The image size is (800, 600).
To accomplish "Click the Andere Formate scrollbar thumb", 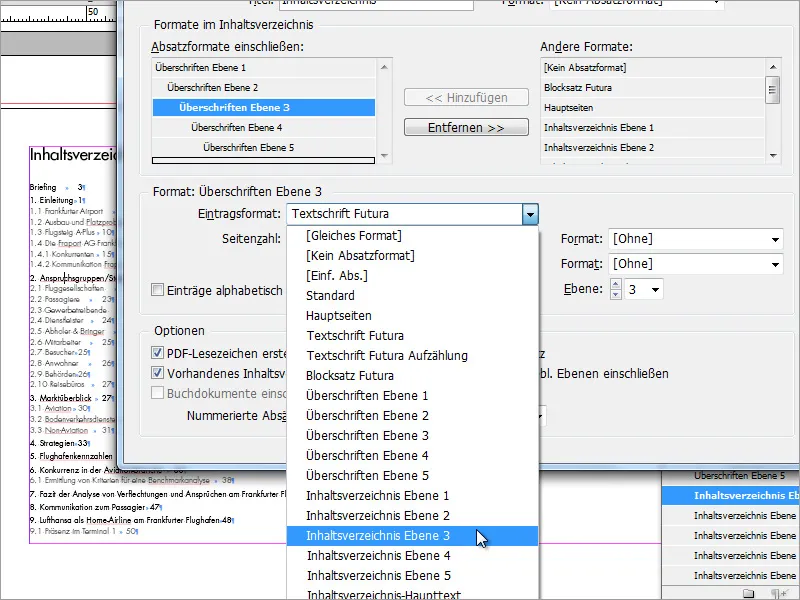I will pyautogui.click(x=772, y=90).
